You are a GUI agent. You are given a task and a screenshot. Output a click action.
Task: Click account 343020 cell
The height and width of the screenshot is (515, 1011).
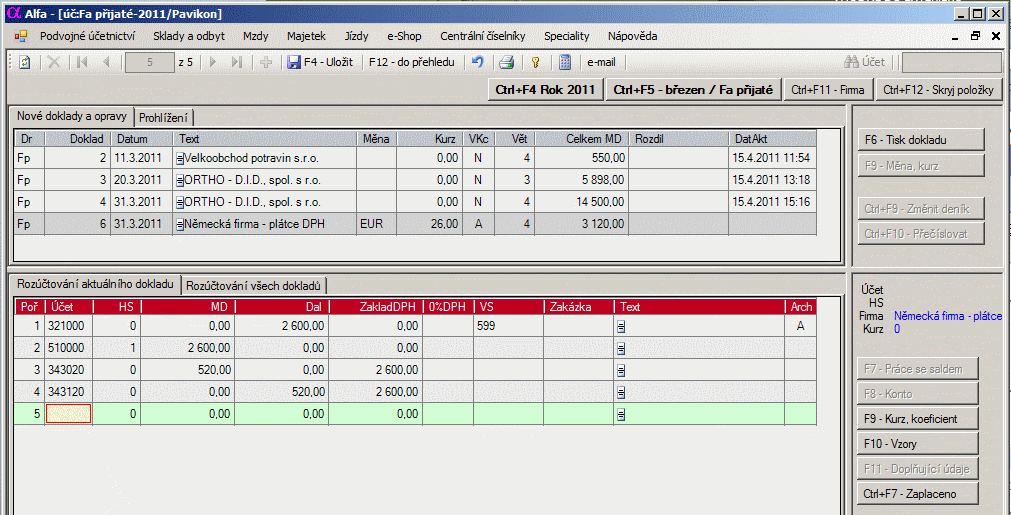pyautogui.click(x=69, y=371)
